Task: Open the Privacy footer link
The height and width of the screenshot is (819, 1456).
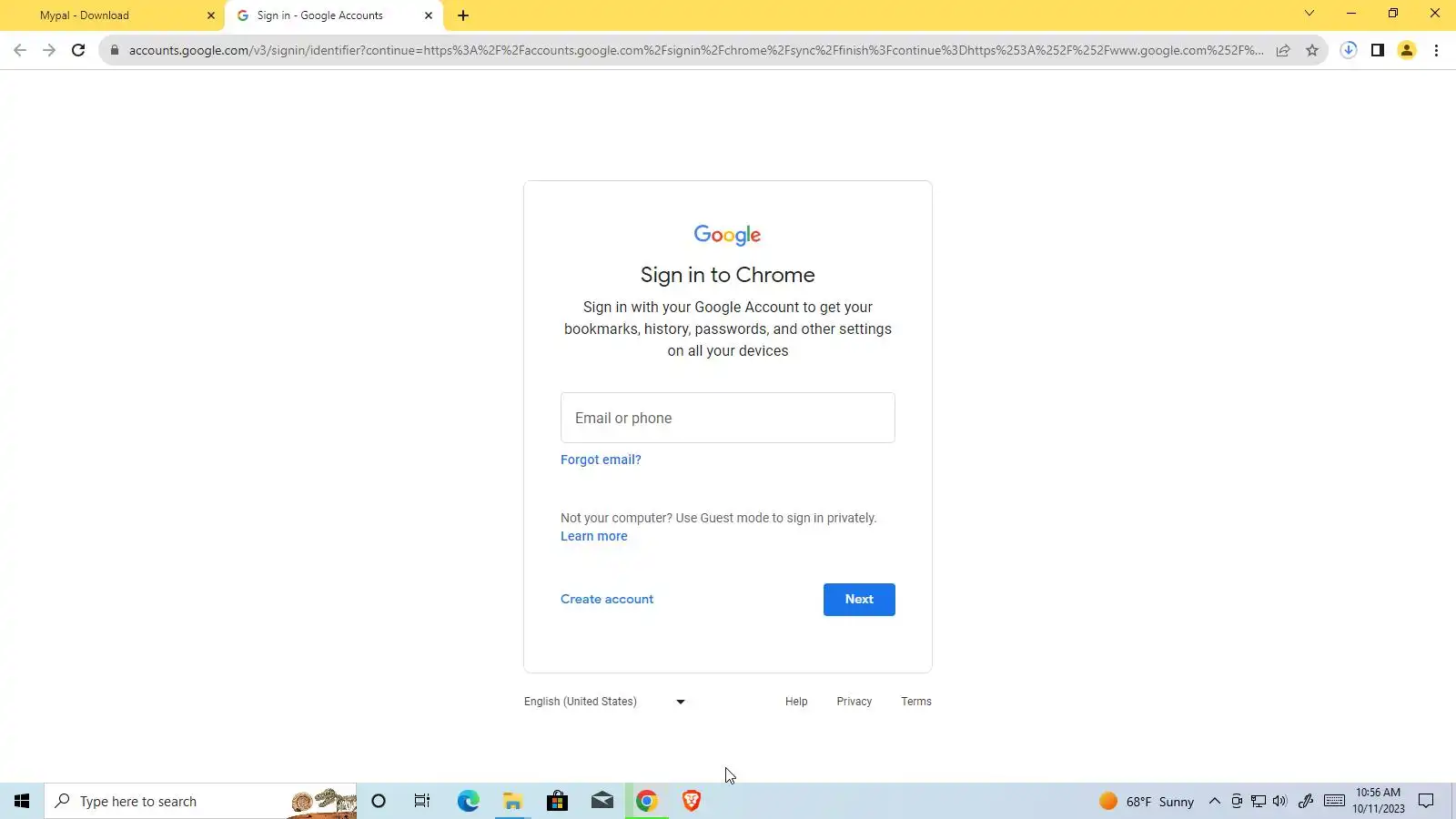Action: [x=854, y=702]
